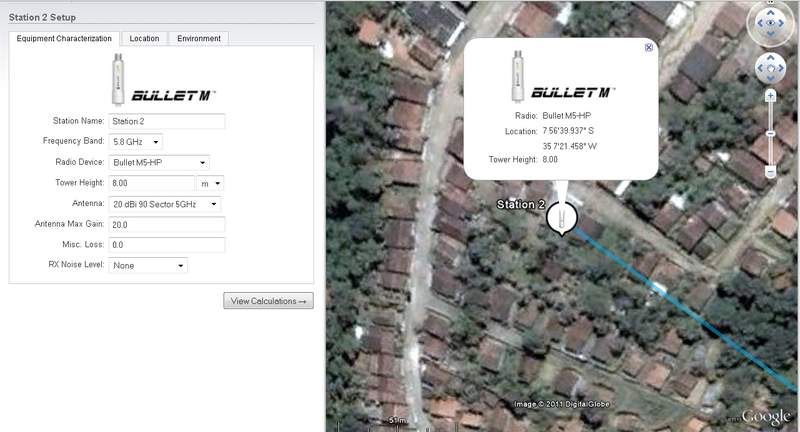Viewport: 800px width, 432px height.
Task: Click the Tower Height 8.00 value in popup
Action: click(550, 160)
